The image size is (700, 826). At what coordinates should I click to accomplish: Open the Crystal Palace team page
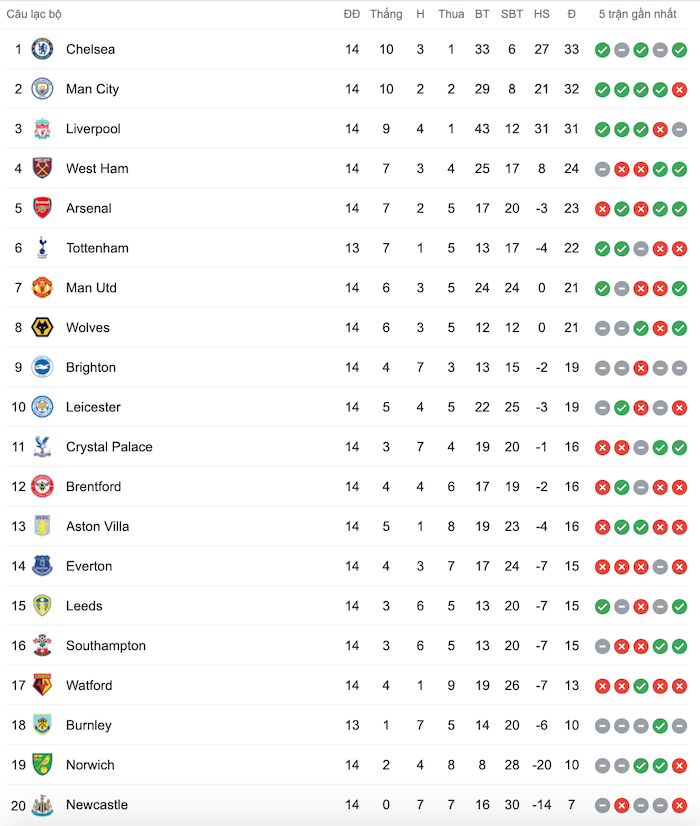[109, 447]
